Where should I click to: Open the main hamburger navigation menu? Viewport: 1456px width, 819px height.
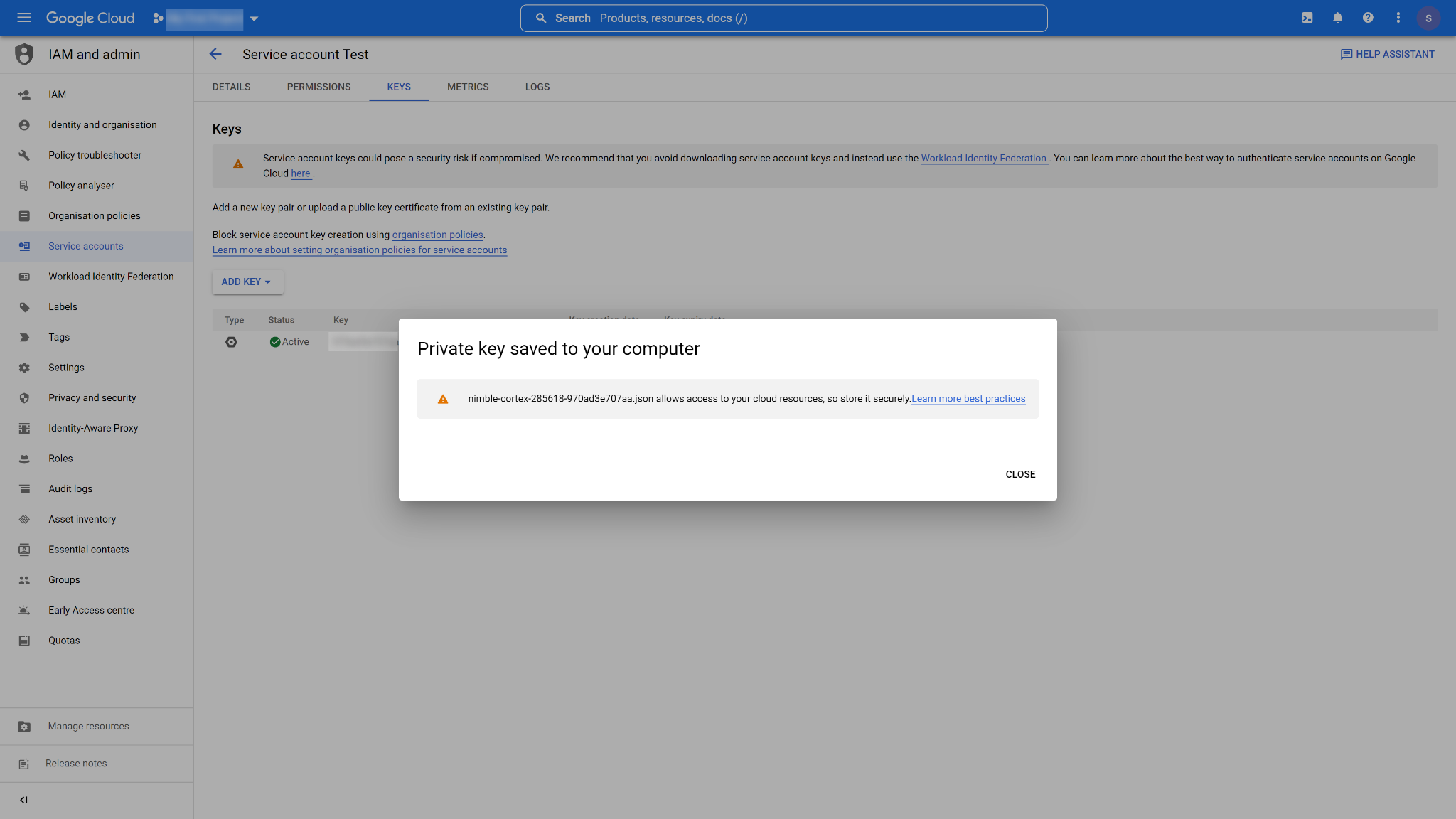click(24, 18)
